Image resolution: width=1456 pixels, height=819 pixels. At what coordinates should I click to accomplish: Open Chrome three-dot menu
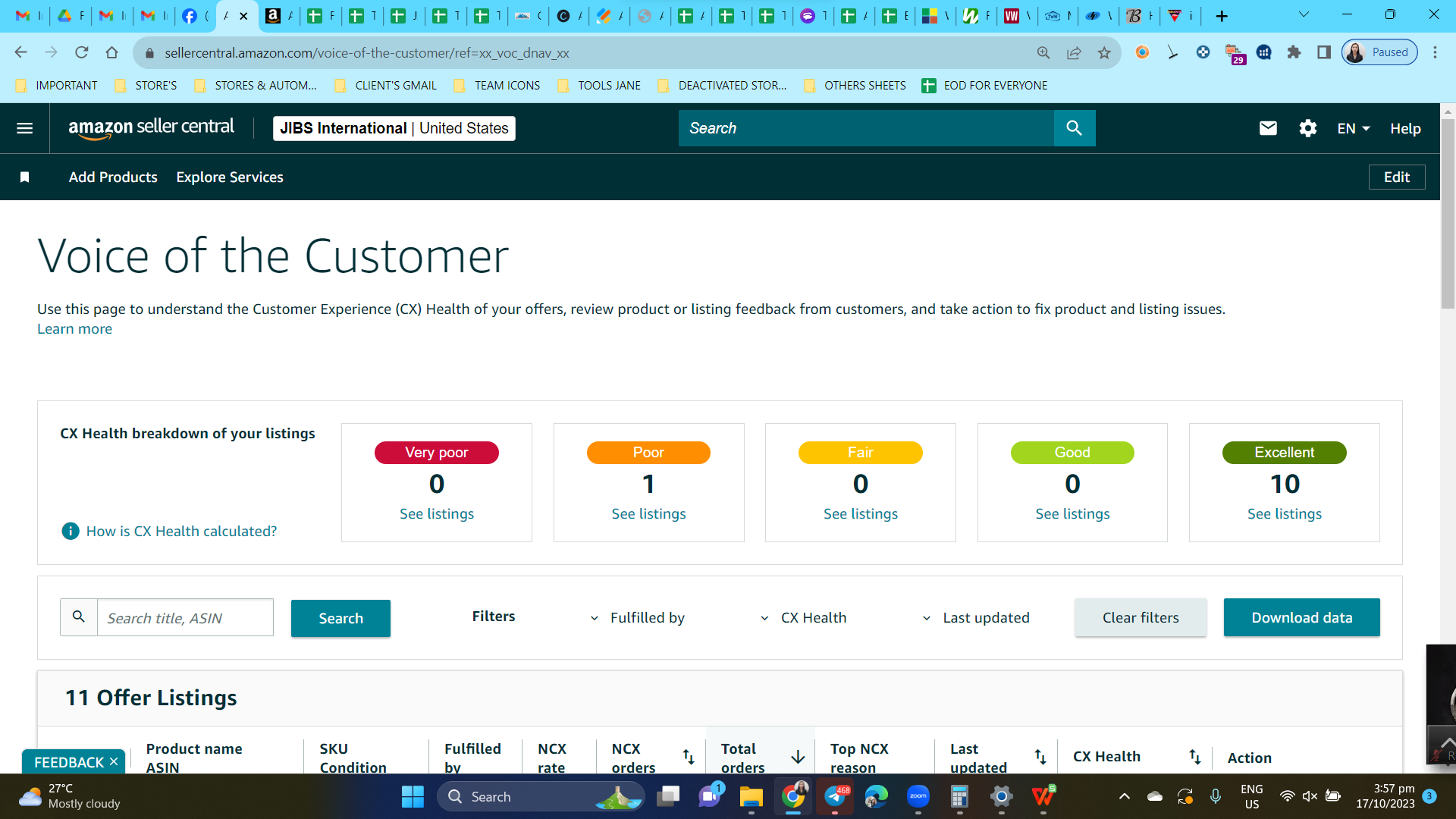point(1435,52)
